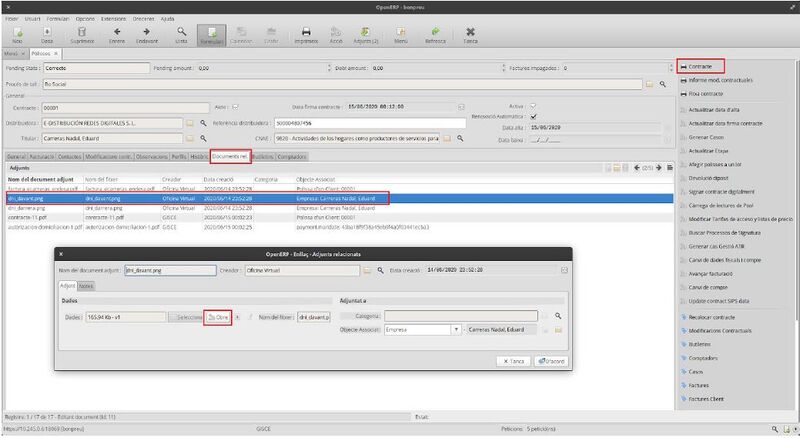Go to next record with Endavant arrow
Screen dimensions: 800x438
coord(147,36)
